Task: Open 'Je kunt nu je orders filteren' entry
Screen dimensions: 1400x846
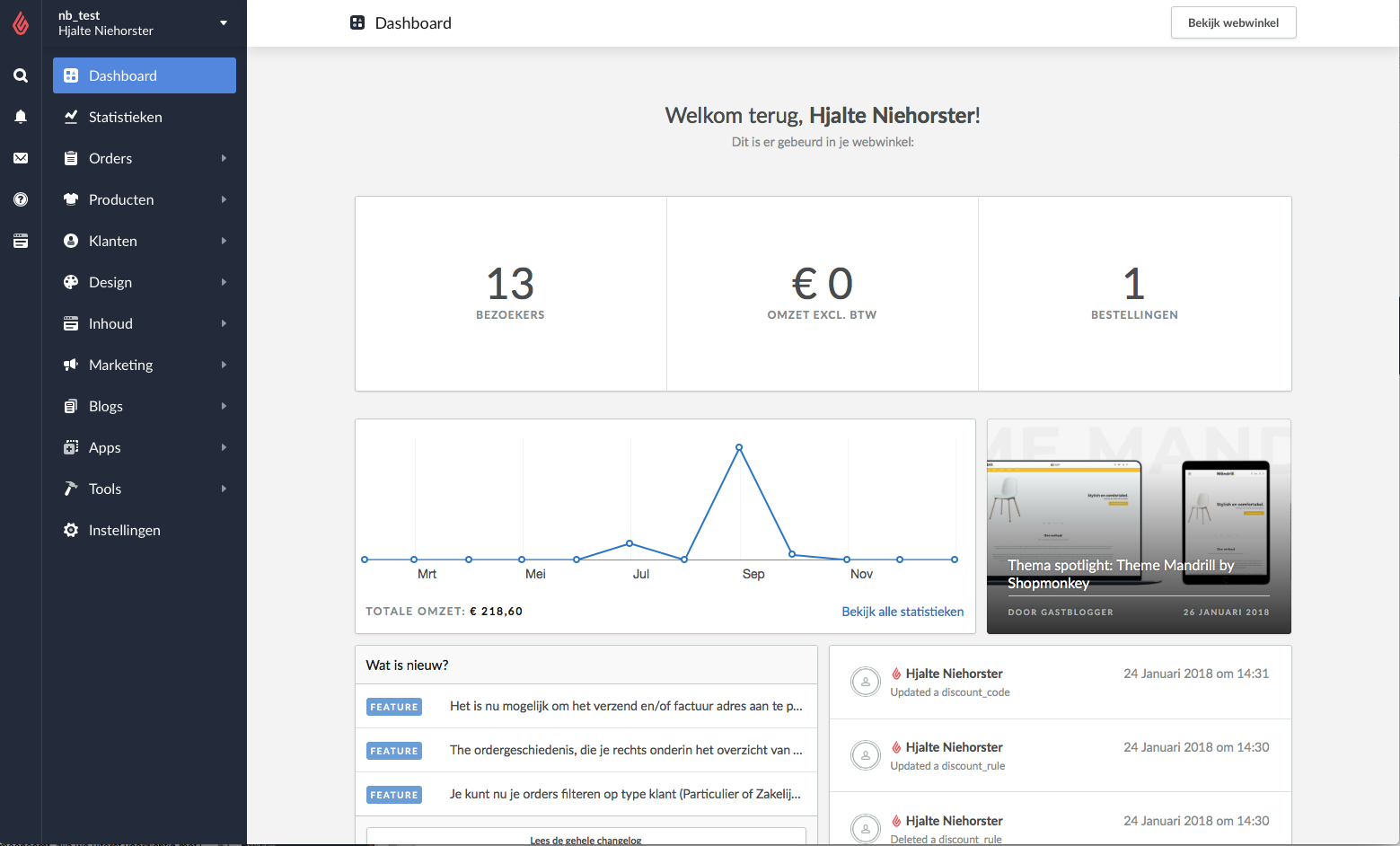Action: point(586,794)
